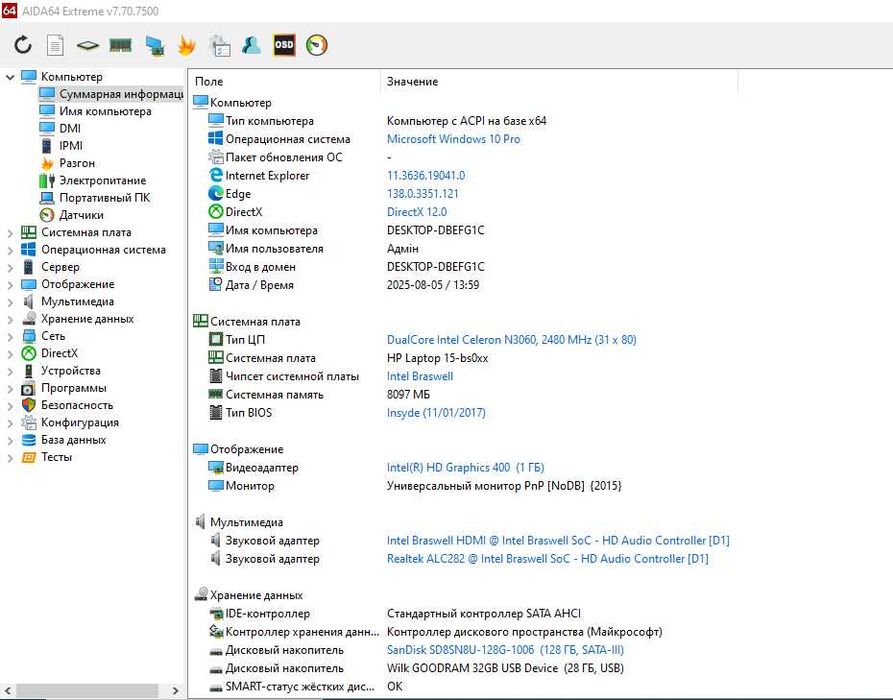
Task: Click the Refresh toolbar icon
Action: click(x=23, y=45)
